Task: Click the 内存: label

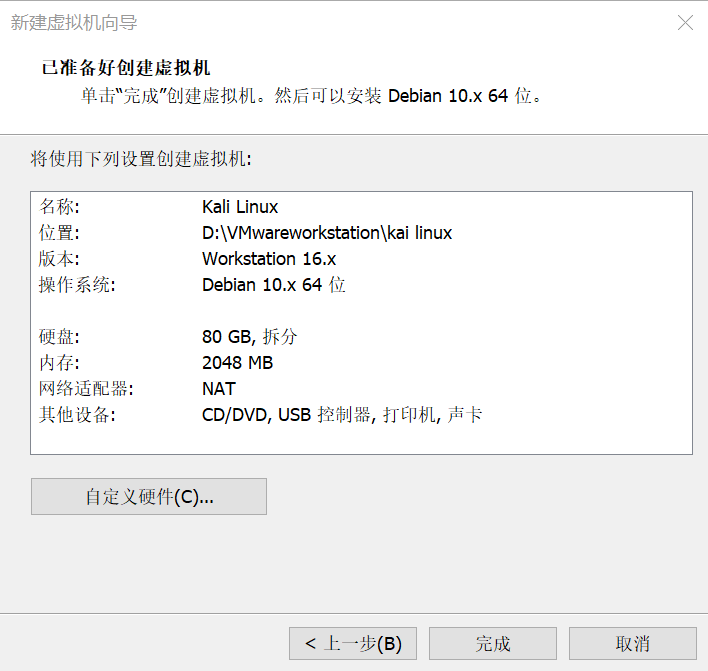Action: point(59,363)
